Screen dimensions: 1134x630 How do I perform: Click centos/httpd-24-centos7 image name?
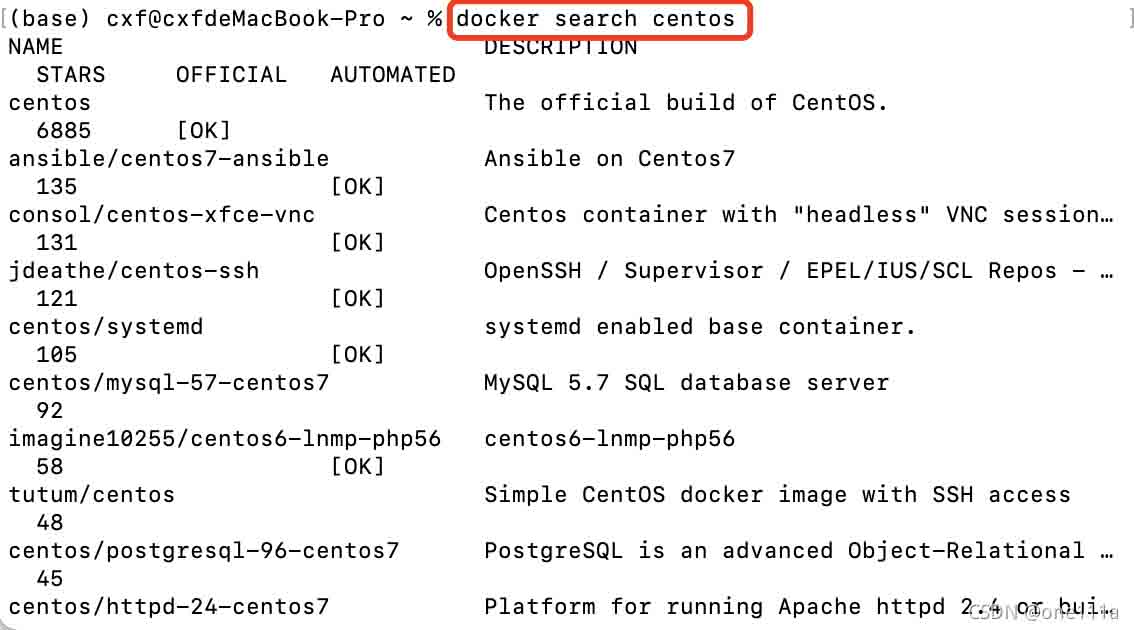point(168,607)
